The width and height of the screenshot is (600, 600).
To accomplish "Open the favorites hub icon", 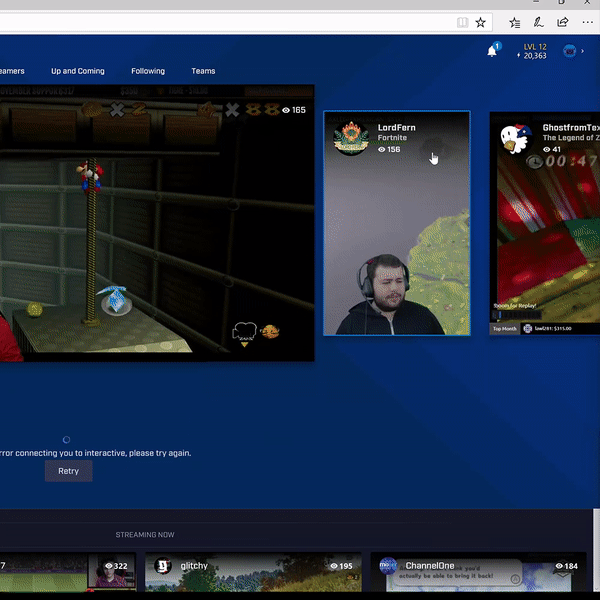I will [515, 23].
